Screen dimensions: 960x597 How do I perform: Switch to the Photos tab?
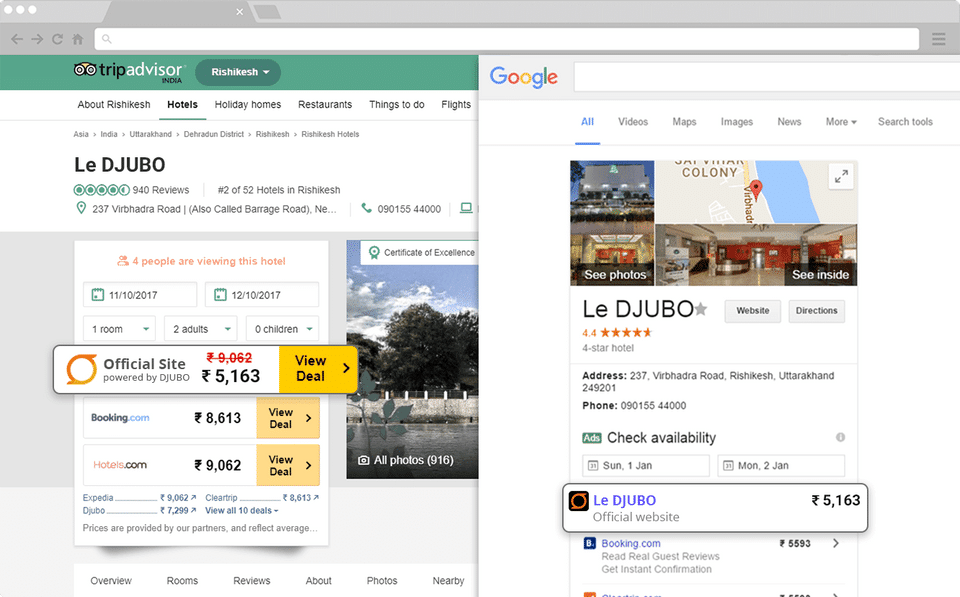(382, 580)
